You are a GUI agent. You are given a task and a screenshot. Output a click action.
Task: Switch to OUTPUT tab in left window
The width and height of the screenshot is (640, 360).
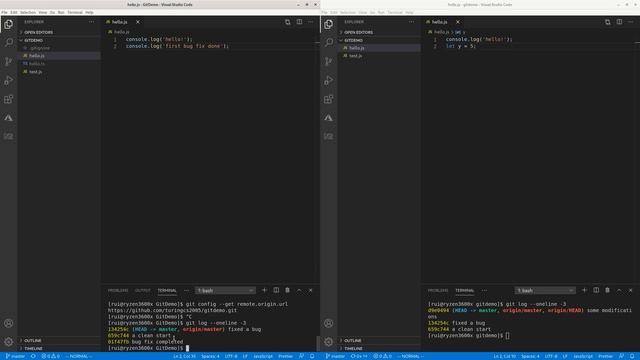pos(143,291)
